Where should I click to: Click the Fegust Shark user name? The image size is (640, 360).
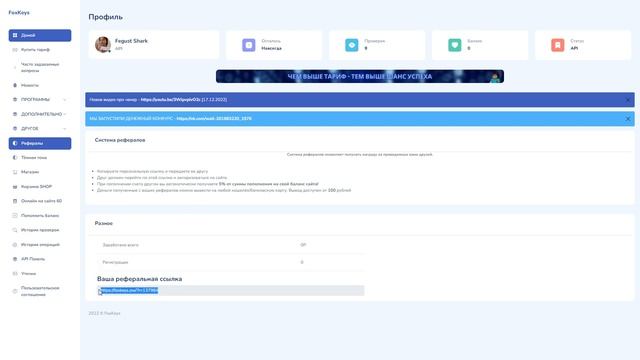(131, 41)
